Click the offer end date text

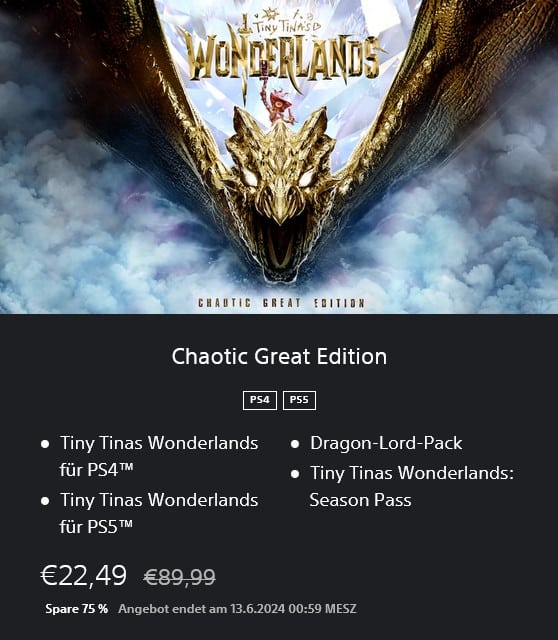point(237,609)
